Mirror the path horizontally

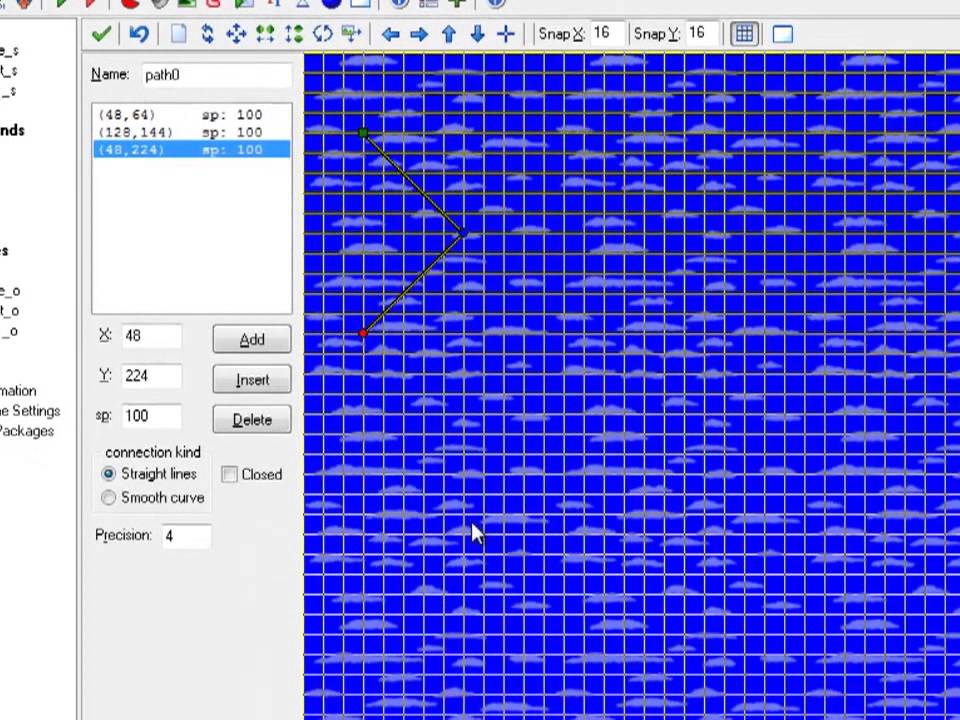pyautogui.click(x=265, y=33)
